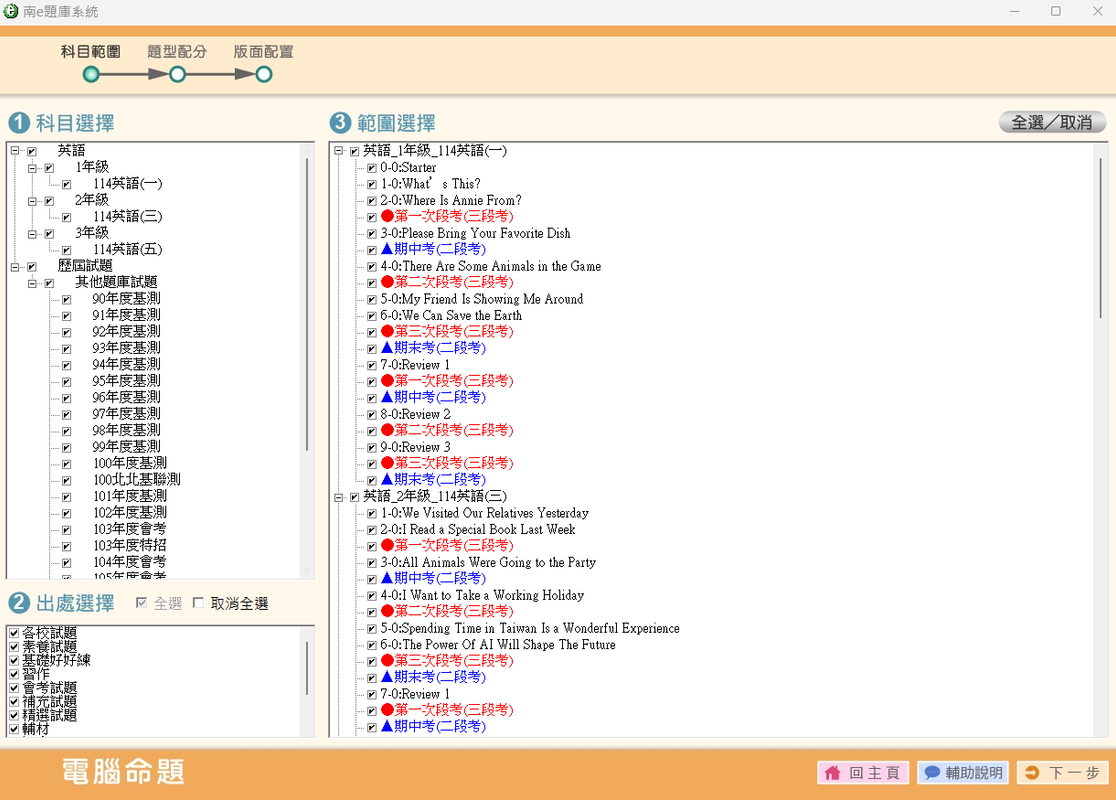Collapse 英語_1年級_114英語(一) range node
This screenshot has height=800, width=1116.
[x=339, y=151]
